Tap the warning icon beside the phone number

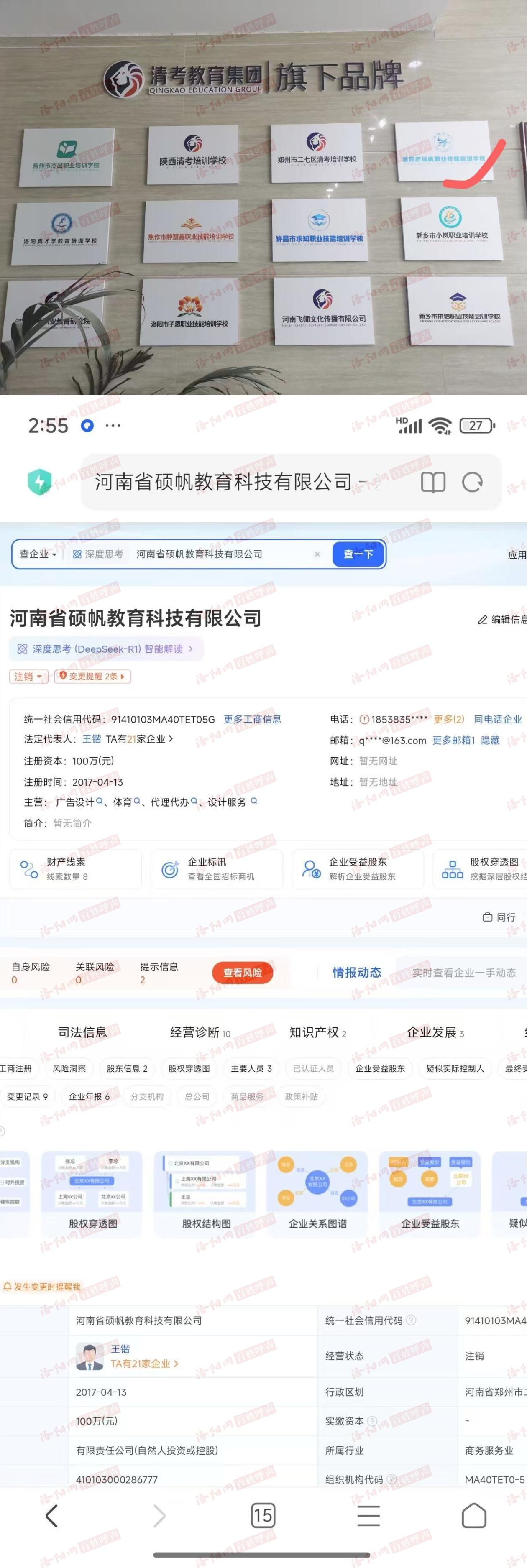(364, 719)
